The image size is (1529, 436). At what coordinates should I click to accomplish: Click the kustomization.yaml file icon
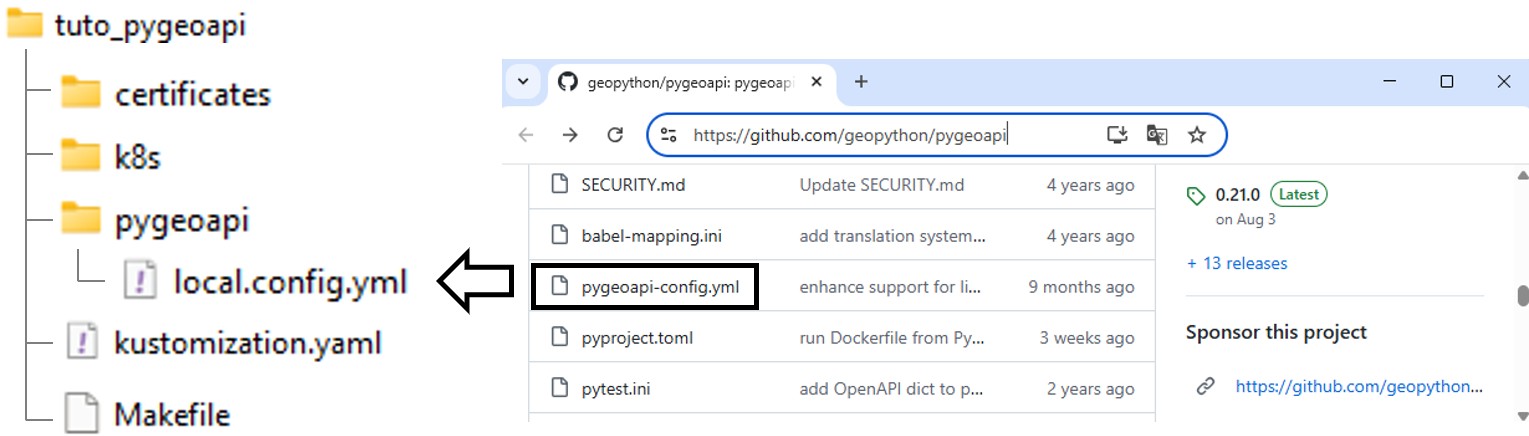pyautogui.click(x=82, y=343)
